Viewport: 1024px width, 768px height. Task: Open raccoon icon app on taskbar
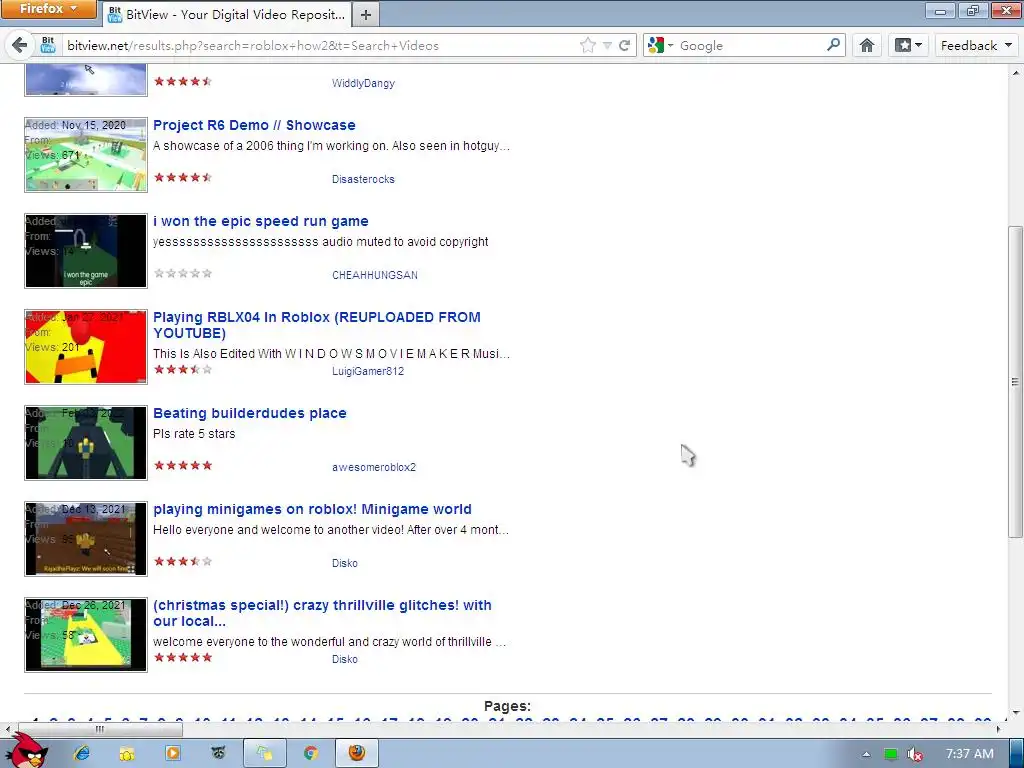pos(218,753)
